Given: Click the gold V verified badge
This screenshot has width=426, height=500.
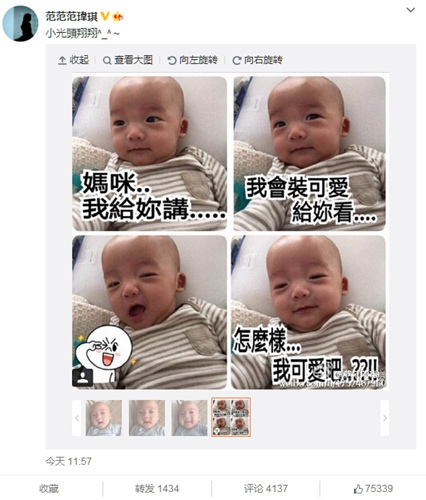Looking at the screenshot, I should click(x=105, y=16).
